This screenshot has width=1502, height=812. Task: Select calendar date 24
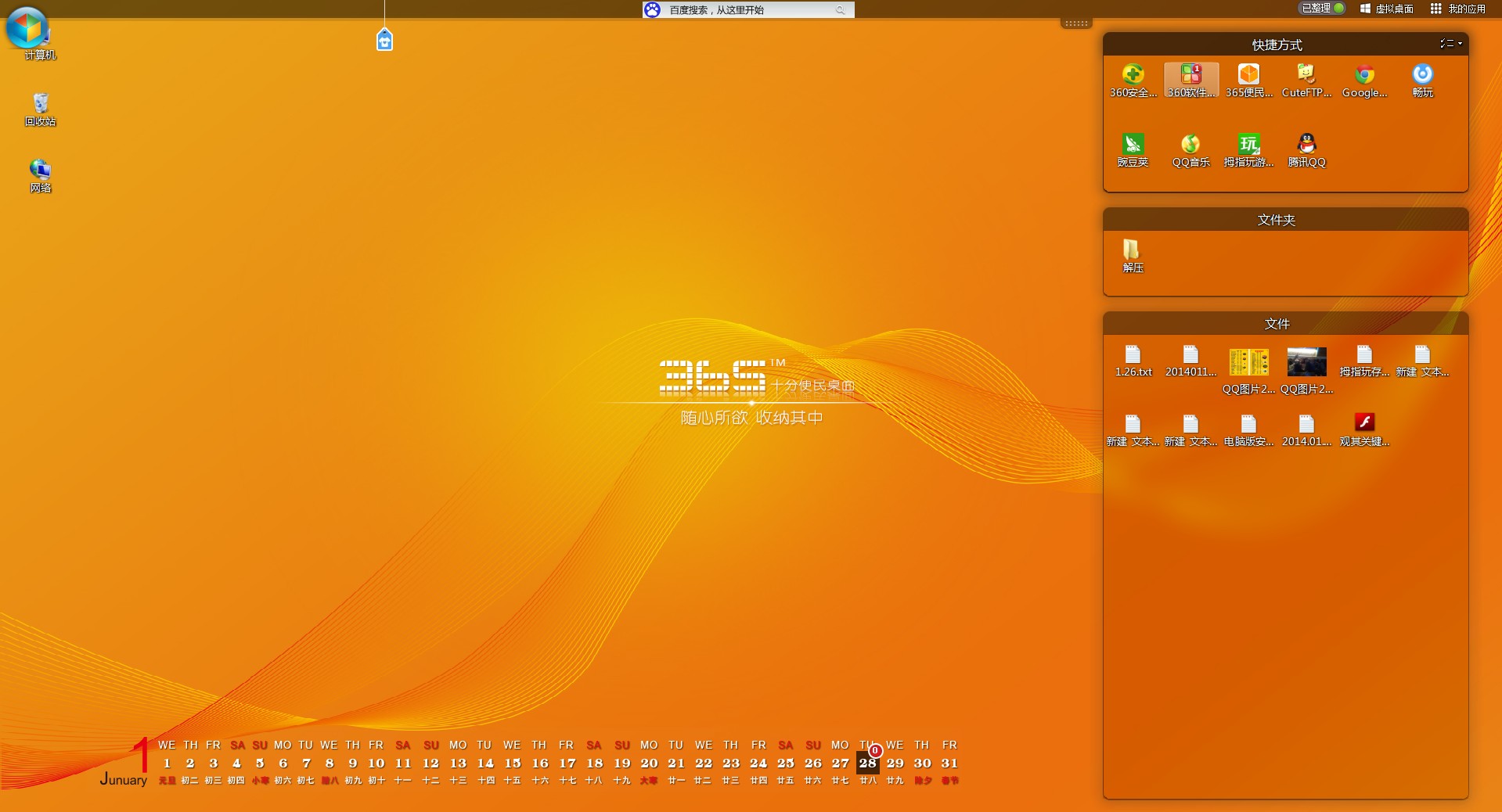pyautogui.click(x=758, y=763)
